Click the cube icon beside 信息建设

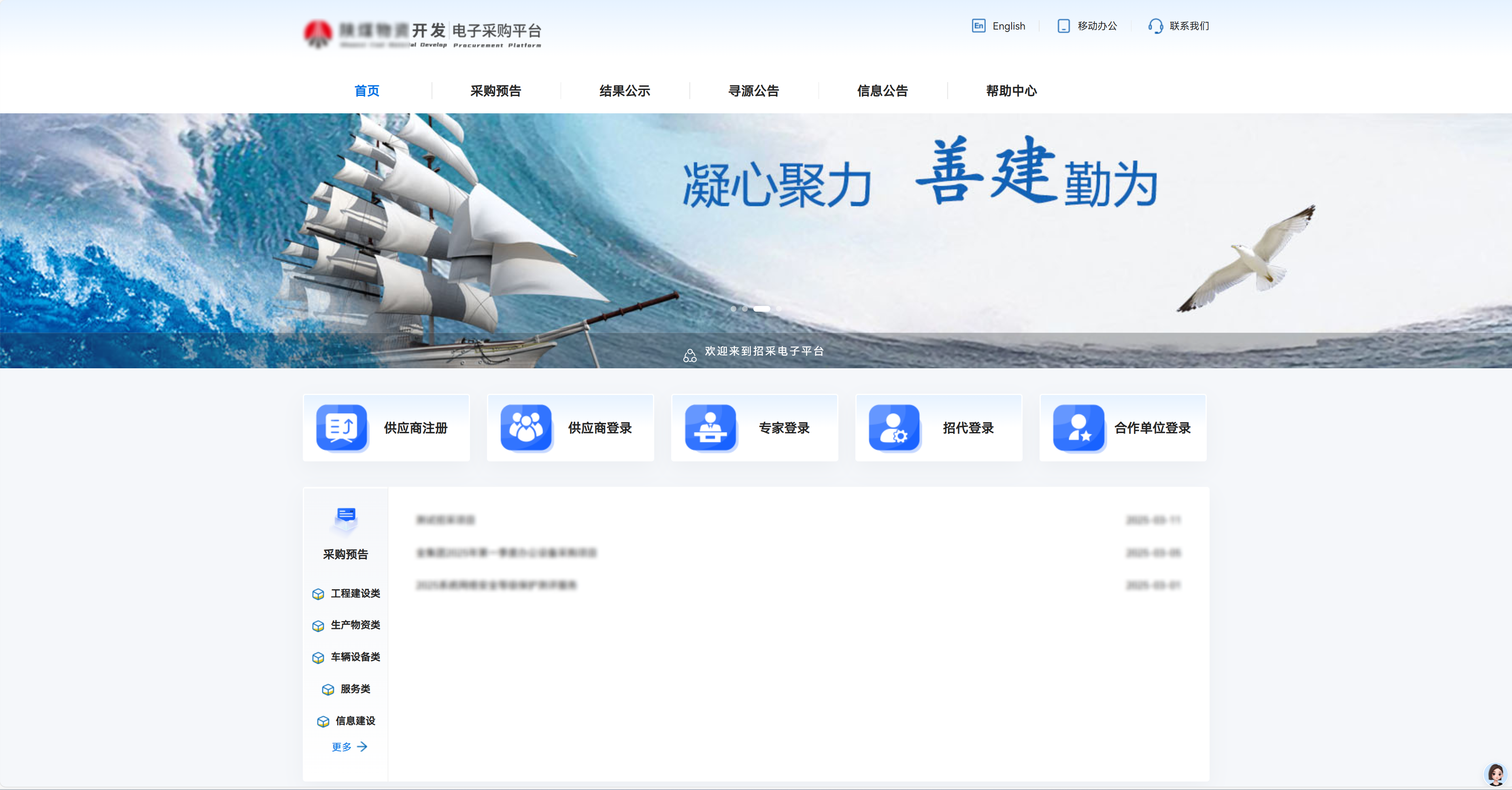click(x=323, y=721)
